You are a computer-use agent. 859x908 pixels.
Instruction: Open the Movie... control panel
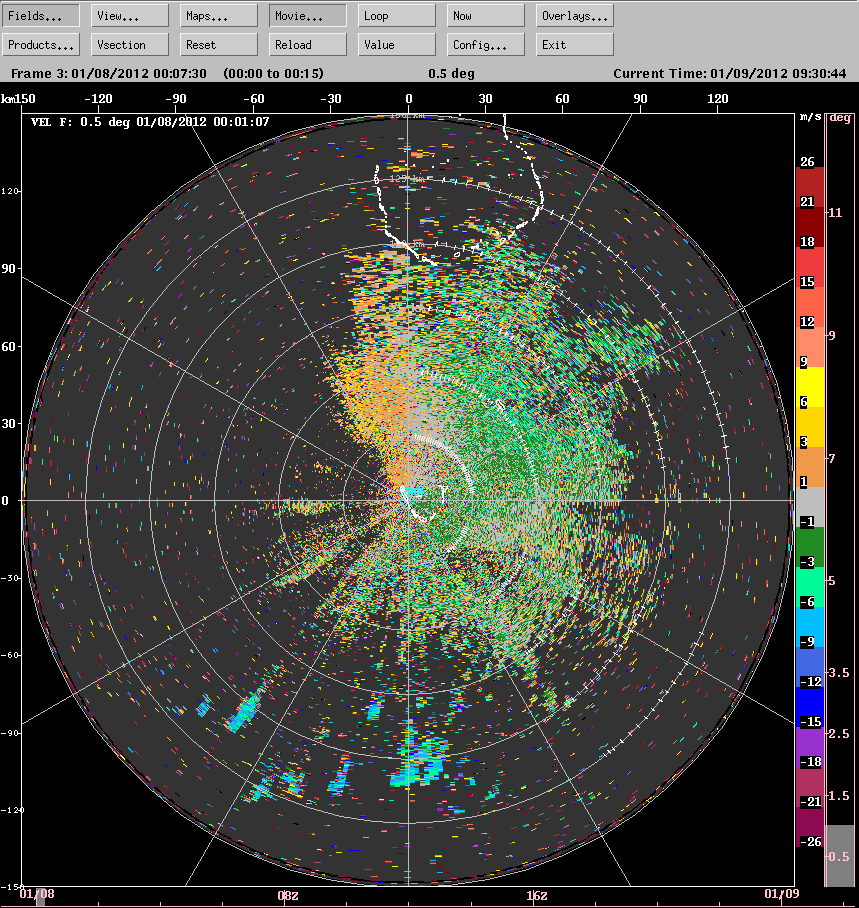(308, 16)
